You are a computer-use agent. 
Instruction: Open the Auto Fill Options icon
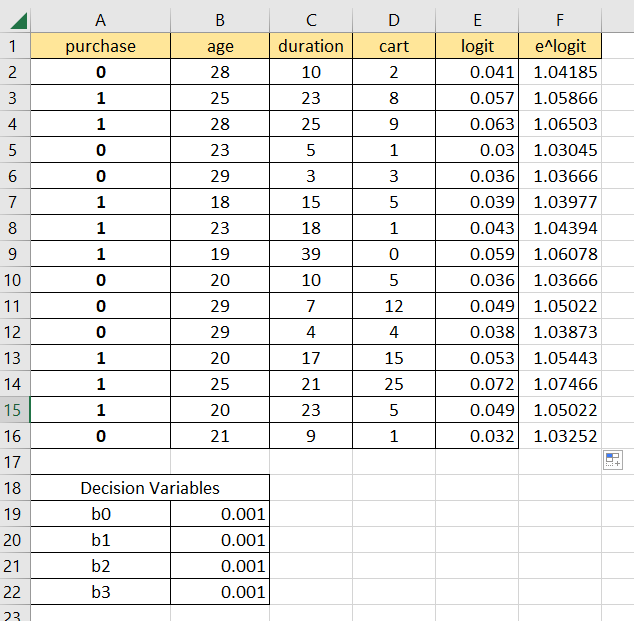613,460
